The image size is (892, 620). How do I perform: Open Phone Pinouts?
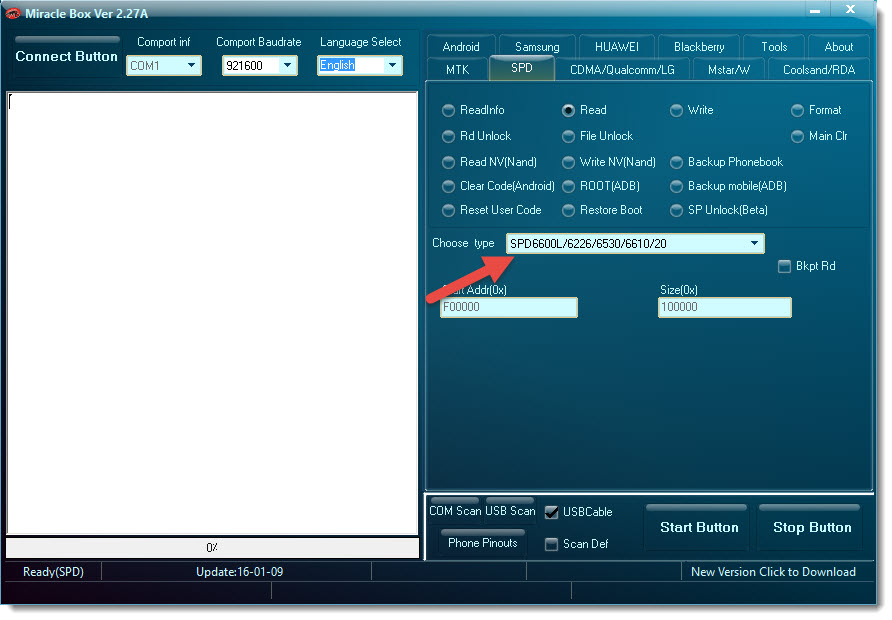click(x=483, y=543)
